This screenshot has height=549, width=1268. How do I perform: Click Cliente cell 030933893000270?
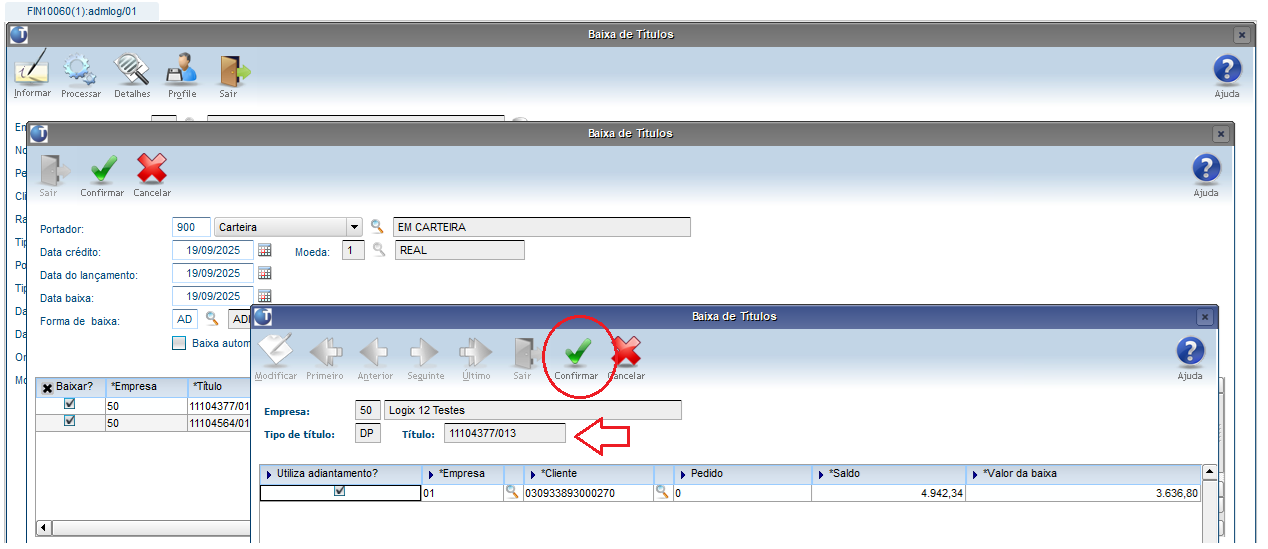589,492
